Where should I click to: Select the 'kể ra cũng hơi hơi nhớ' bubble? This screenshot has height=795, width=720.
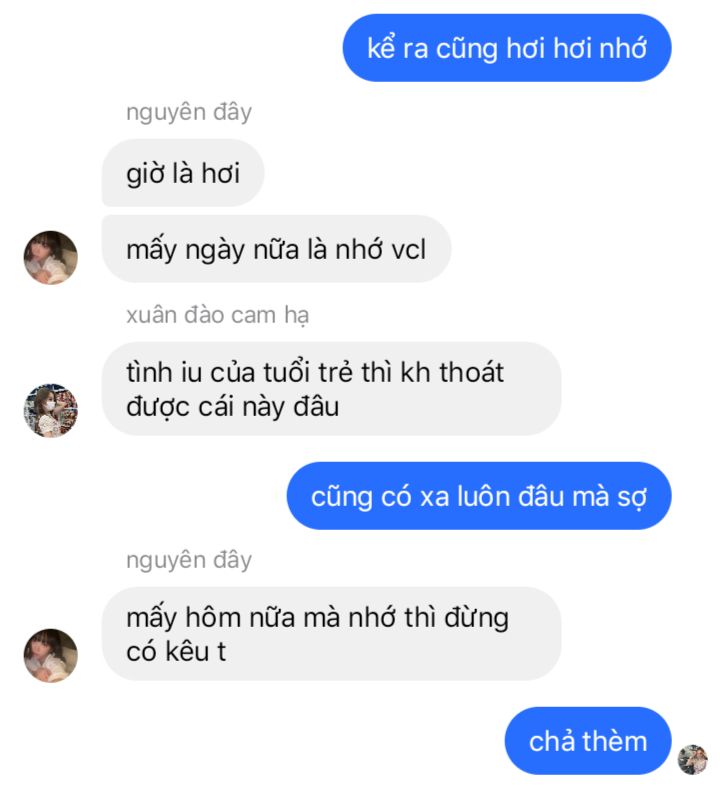pos(507,48)
